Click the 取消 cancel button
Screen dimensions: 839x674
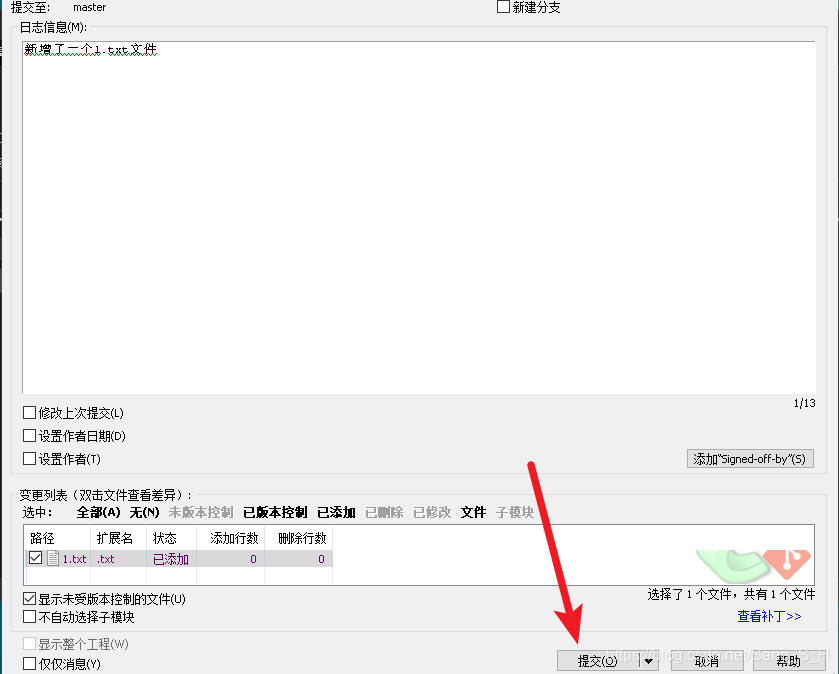706,661
